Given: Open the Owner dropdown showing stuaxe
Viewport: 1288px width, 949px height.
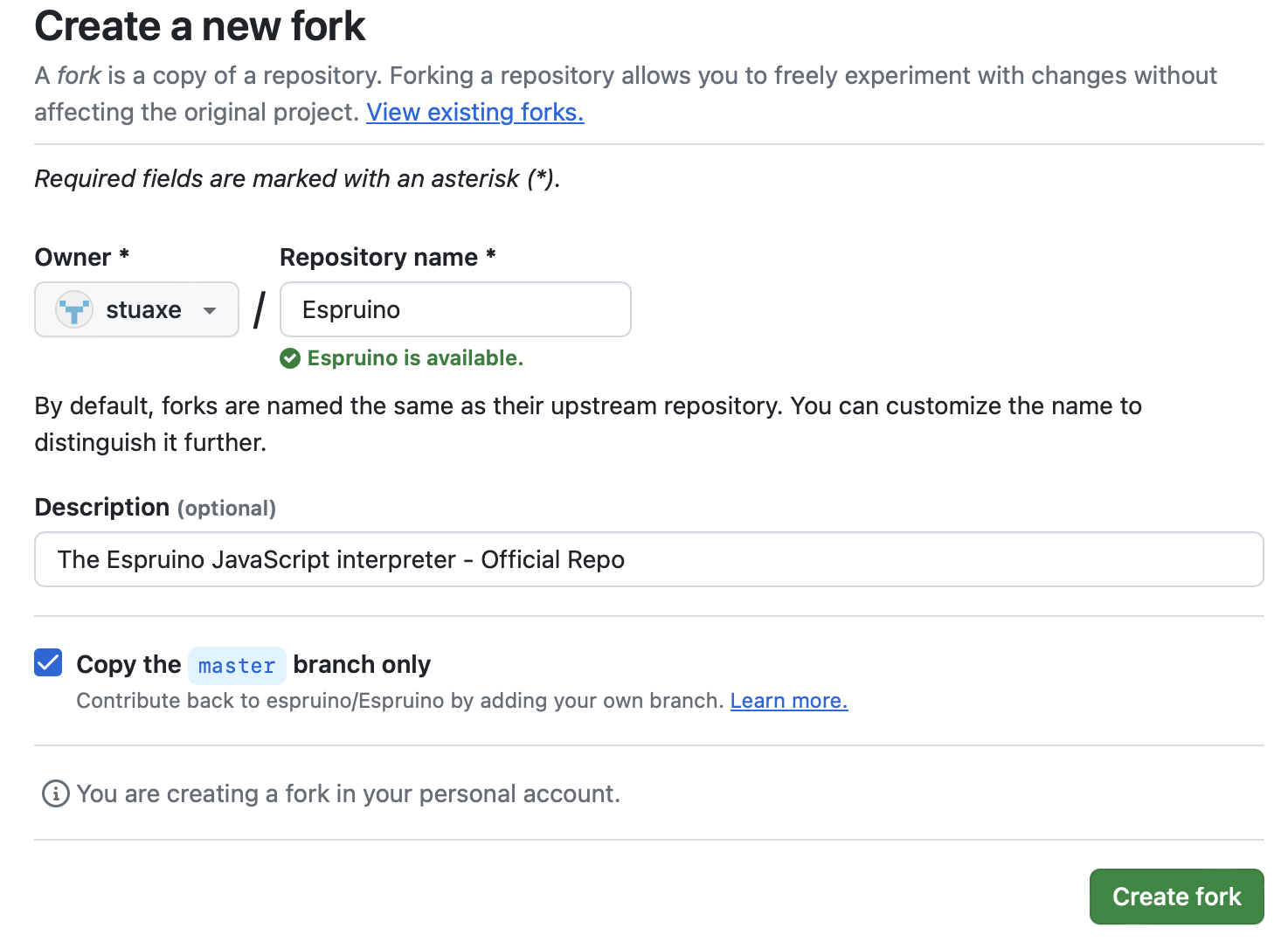Looking at the screenshot, I should pyautogui.click(x=136, y=309).
